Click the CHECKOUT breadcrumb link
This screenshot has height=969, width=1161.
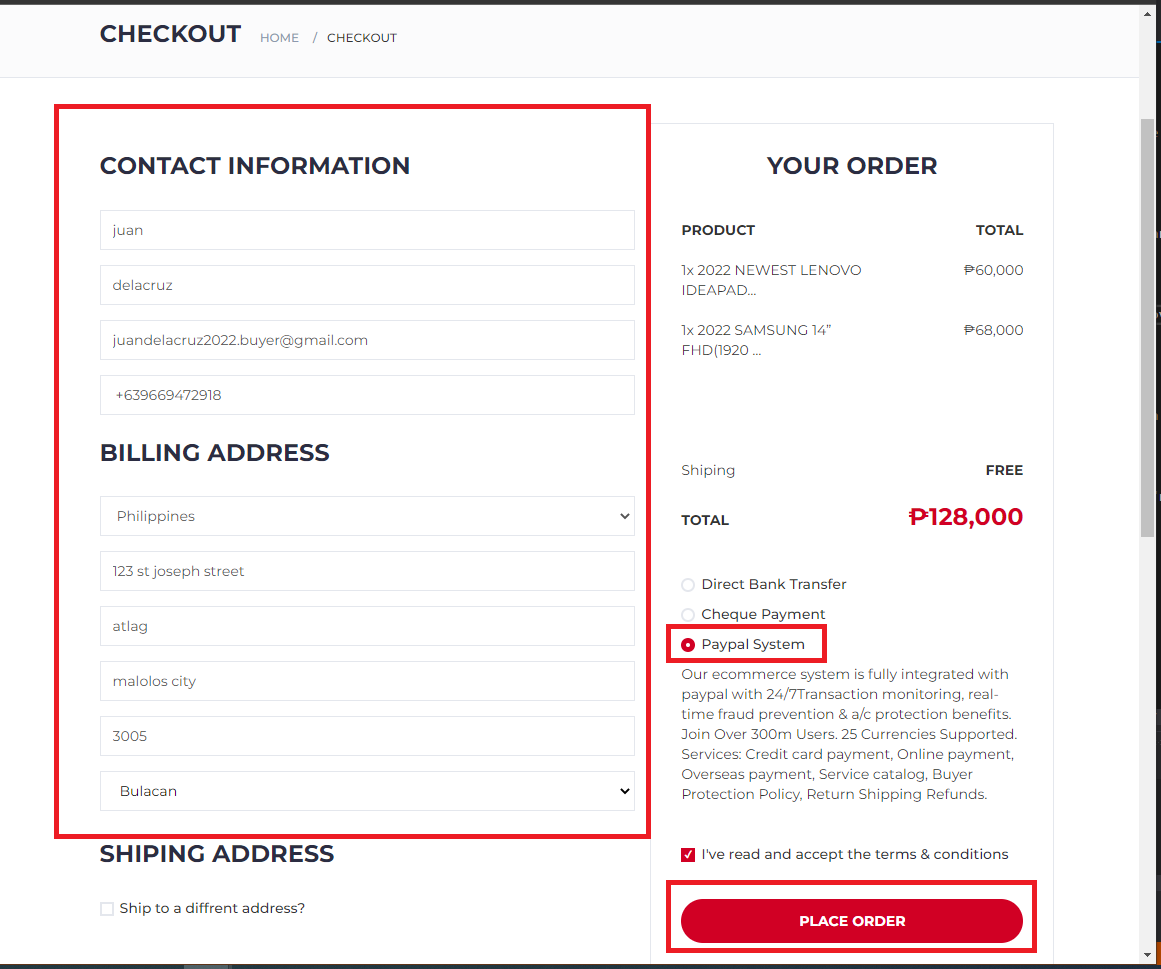tap(362, 38)
